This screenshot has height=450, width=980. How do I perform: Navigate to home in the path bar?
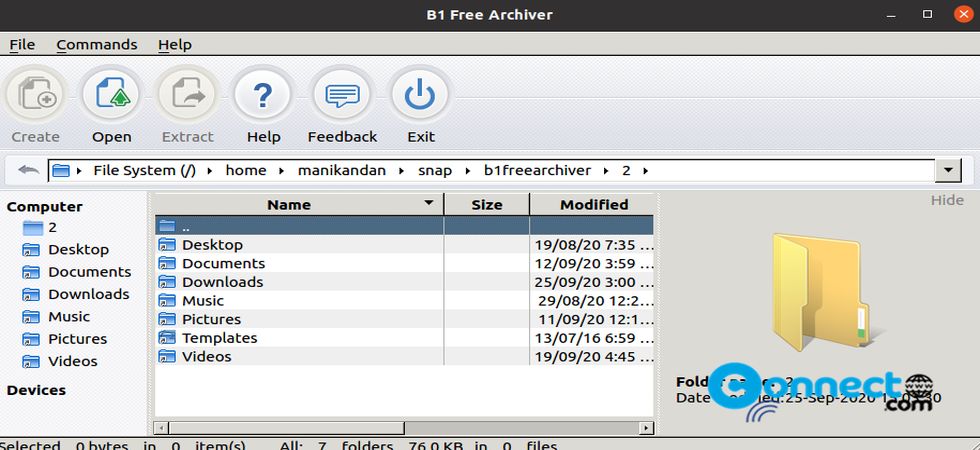click(246, 171)
